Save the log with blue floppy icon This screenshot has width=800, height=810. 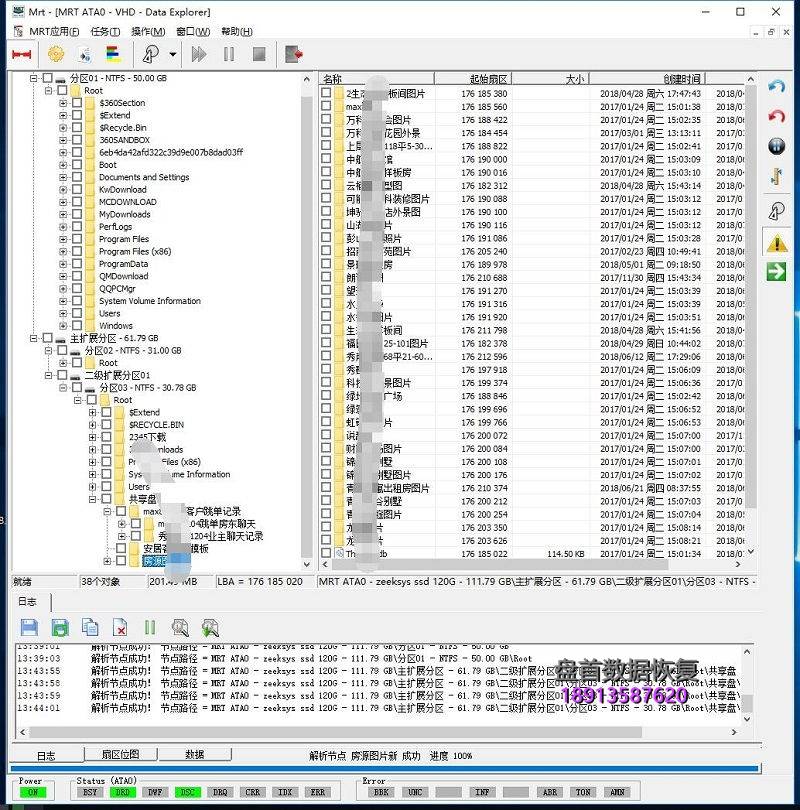click(29, 628)
